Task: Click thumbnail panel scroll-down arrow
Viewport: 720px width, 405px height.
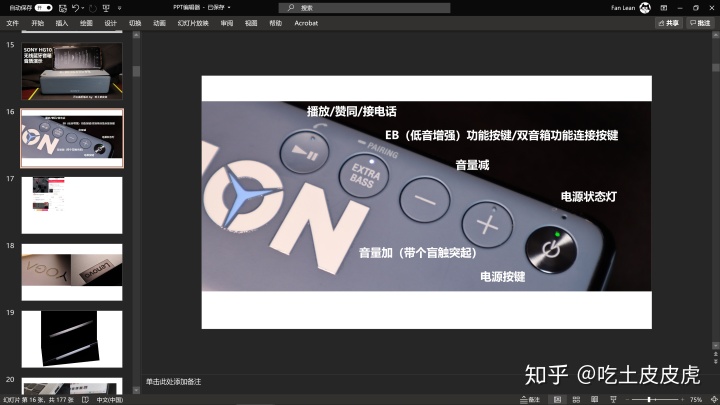Action: pyautogui.click(x=136, y=390)
